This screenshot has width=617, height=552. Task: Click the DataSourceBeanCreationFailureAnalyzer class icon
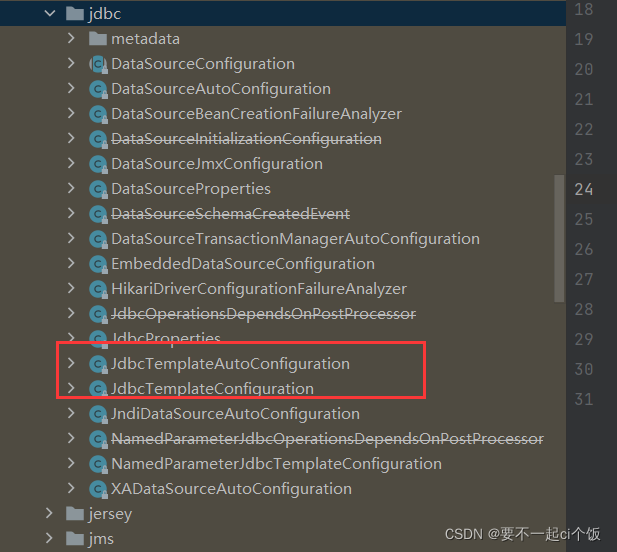coord(98,114)
